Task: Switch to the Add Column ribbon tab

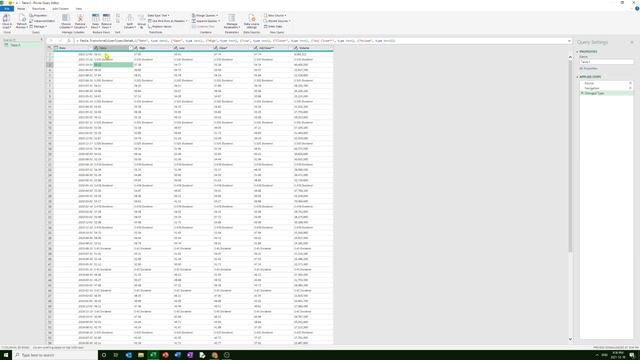Action: click(x=60, y=9)
